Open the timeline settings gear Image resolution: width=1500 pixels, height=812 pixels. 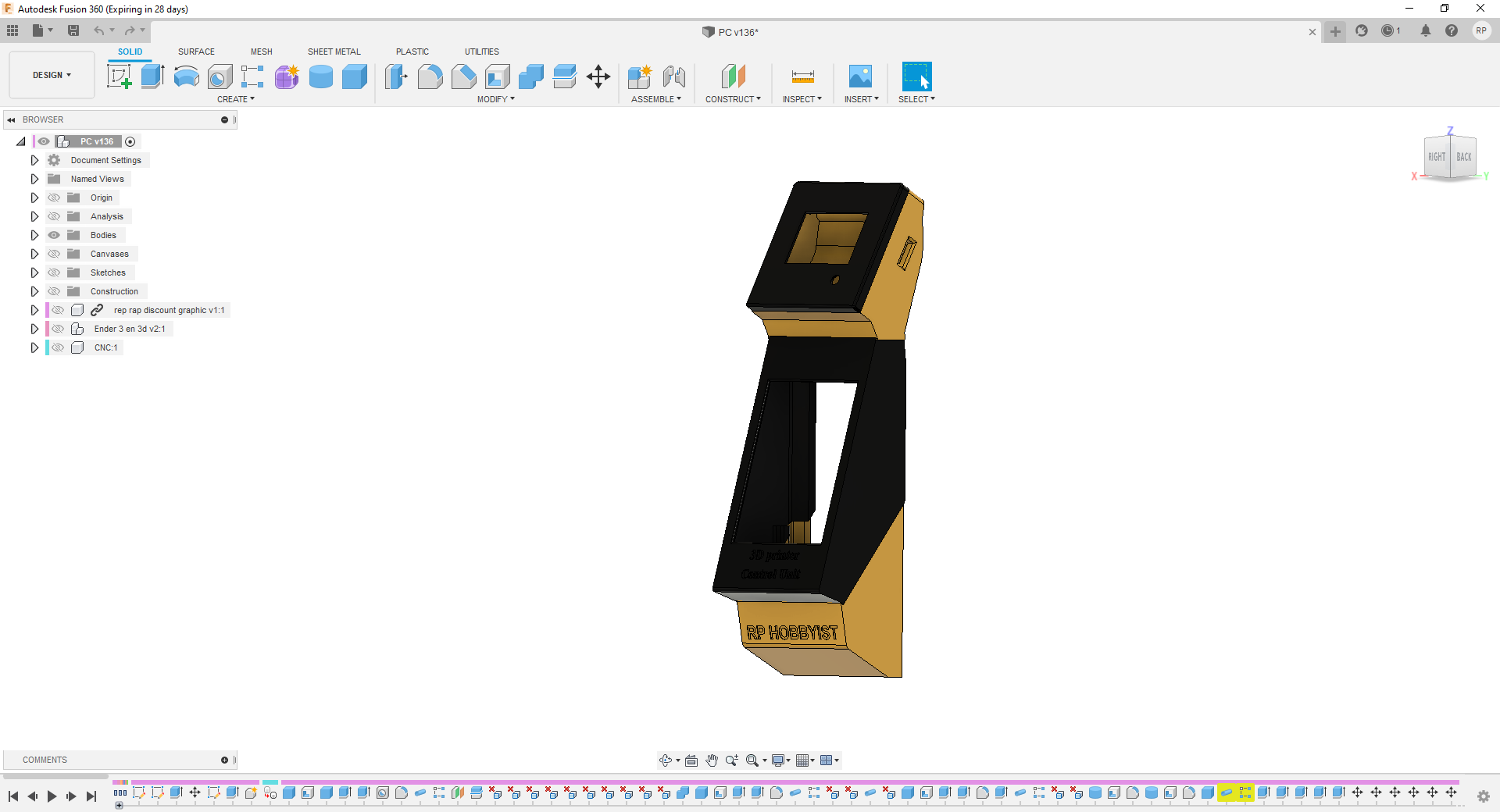1483,796
